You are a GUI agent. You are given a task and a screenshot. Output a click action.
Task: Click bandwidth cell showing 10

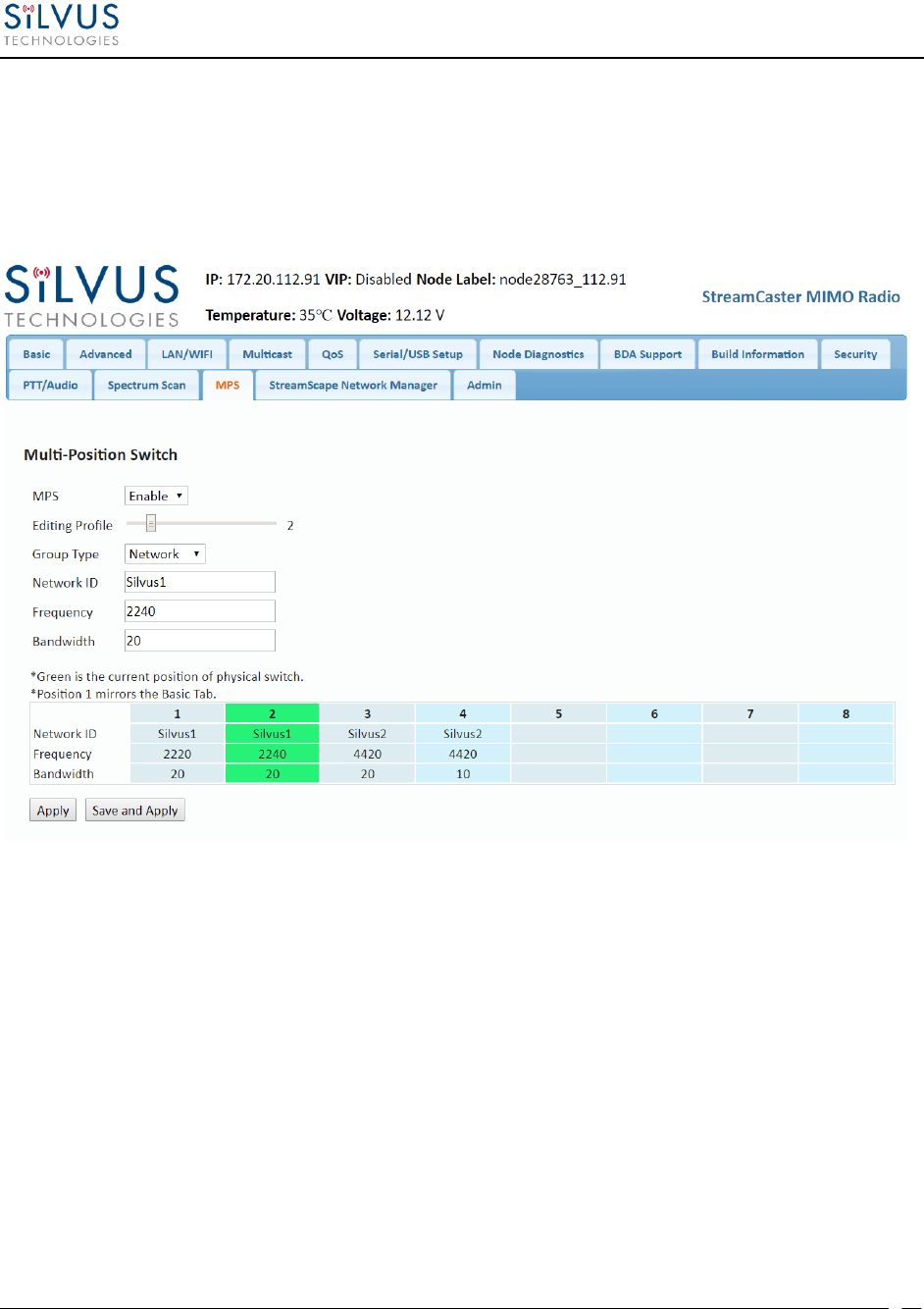[463, 773]
